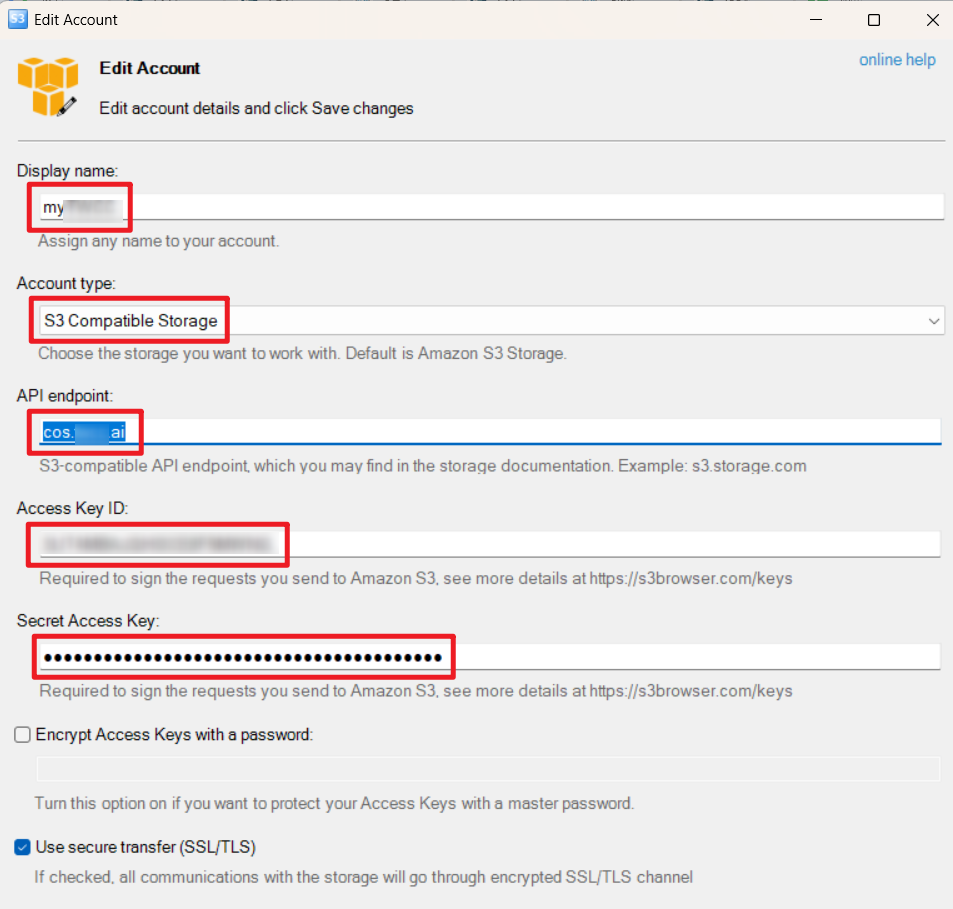Select the masked Secret Access Key field
The image size is (953, 909).
tap(490, 657)
